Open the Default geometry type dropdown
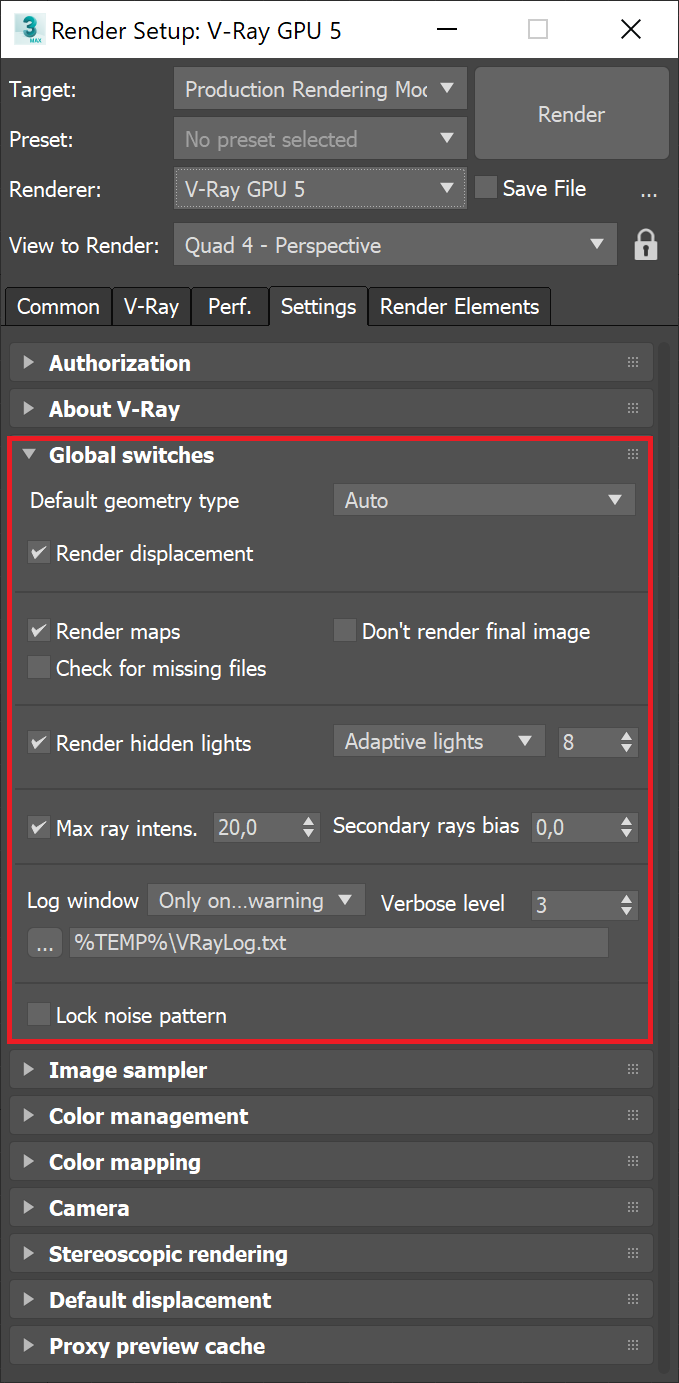The width and height of the screenshot is (679, 1383). [x=484, y=500]
